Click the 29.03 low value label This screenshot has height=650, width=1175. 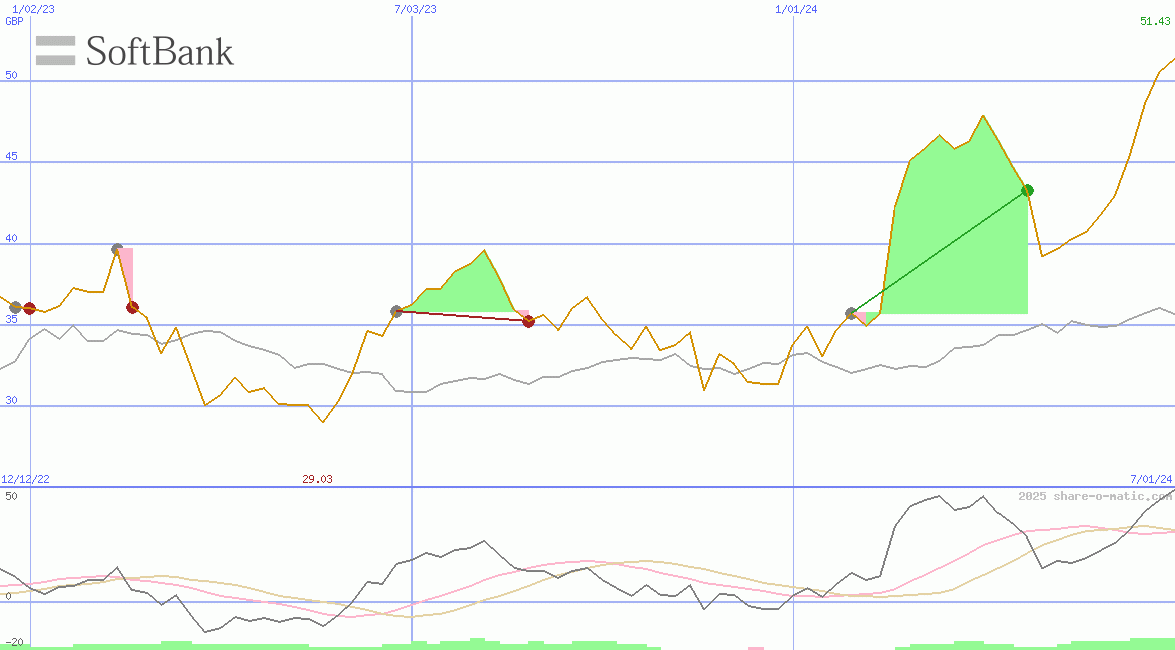coord(316,478)
